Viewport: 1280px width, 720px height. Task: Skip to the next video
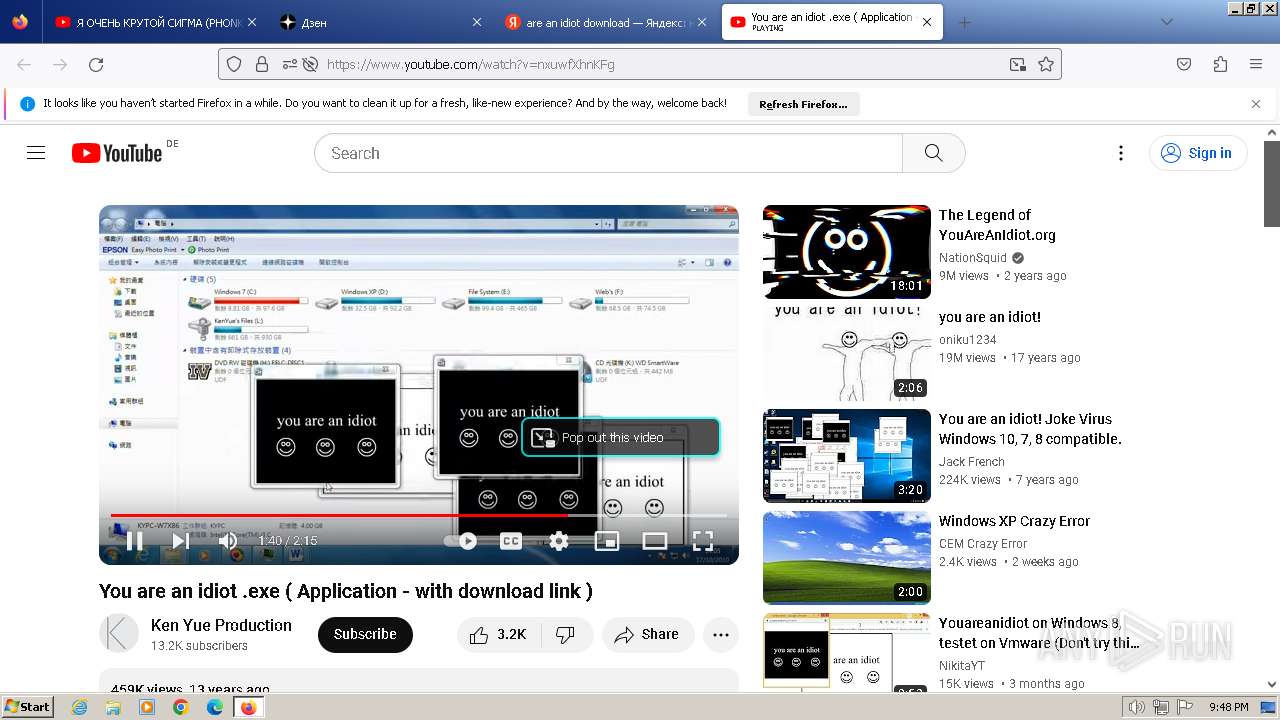click(181, 541)
